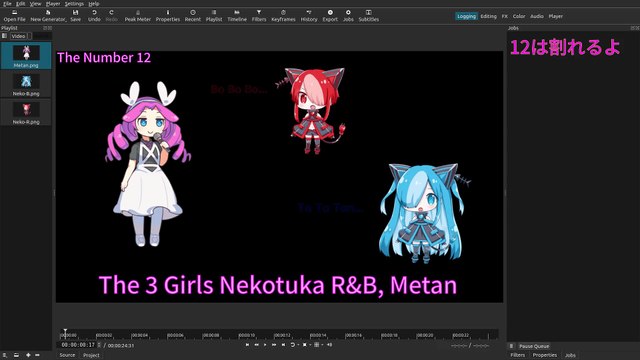Click the fast forward playback button
This screenshot has height=360, width=640.
click(x=274, y=345)
